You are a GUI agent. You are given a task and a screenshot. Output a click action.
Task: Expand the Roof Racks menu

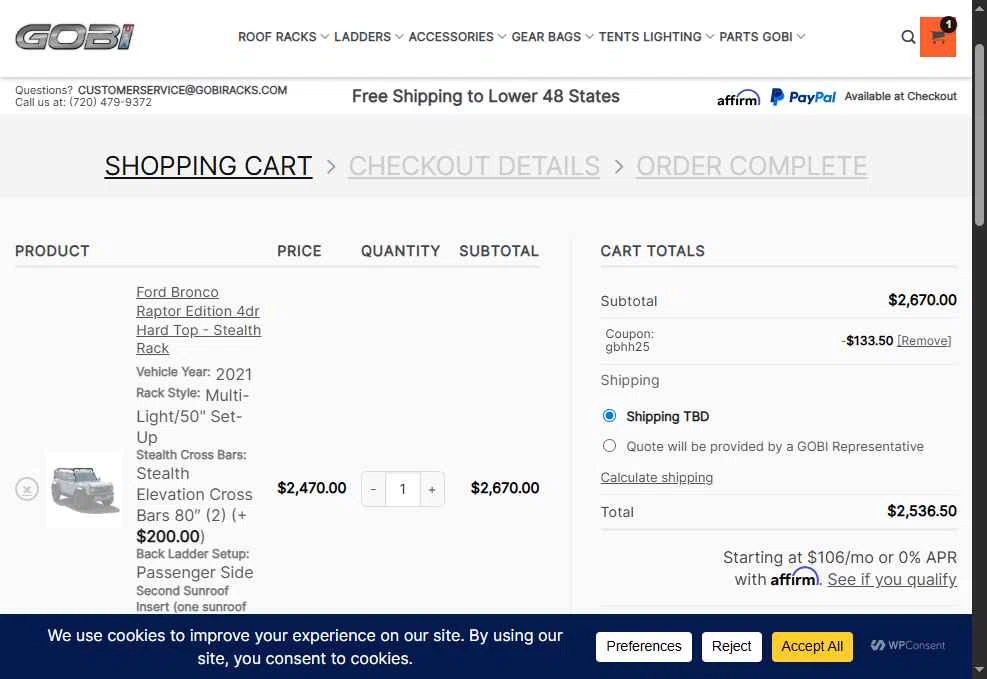283,37
